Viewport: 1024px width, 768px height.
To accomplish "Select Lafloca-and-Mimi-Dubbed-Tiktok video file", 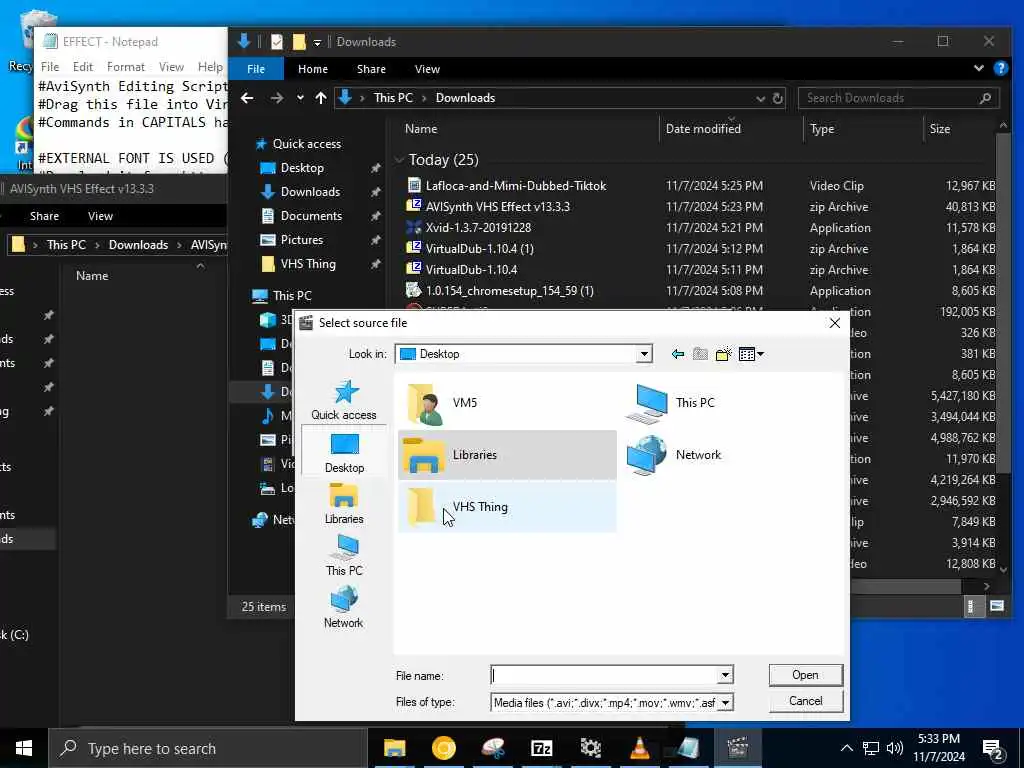I will (x=516, y=185).
